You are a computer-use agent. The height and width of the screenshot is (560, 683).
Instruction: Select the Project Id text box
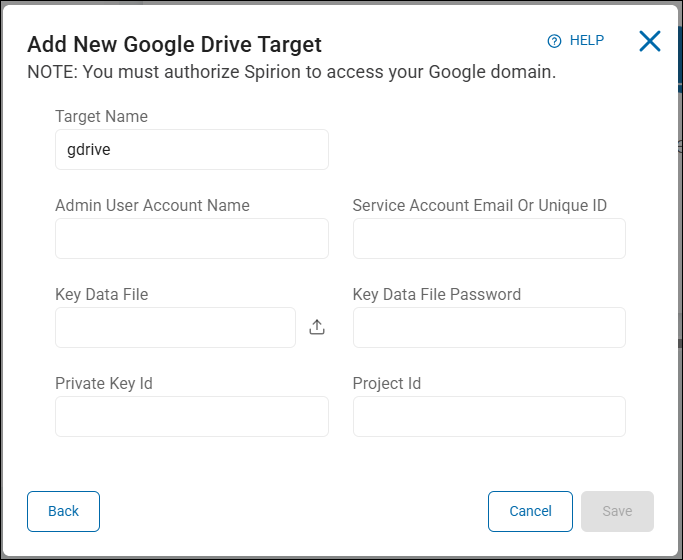tap(489, 416)
